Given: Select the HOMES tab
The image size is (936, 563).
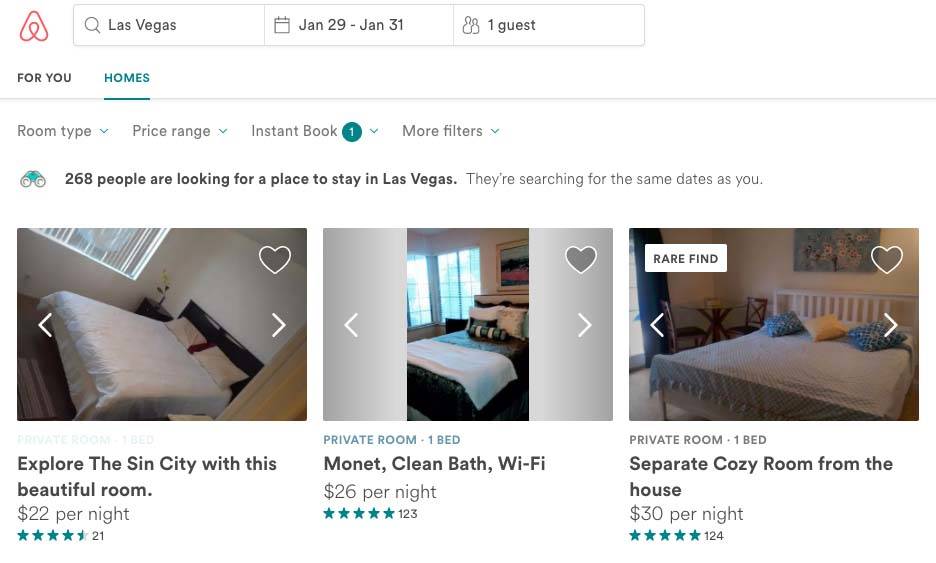Looking at the screenshot, I should tap(127, 78).
